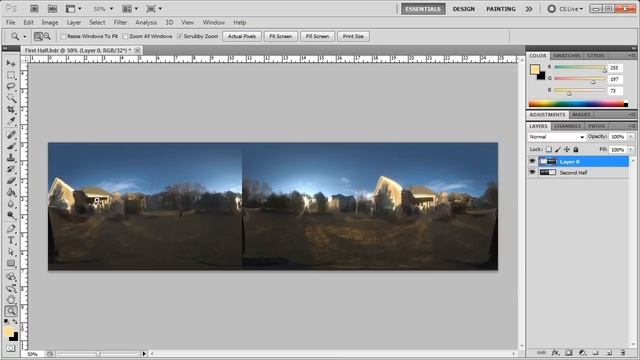Select the Zoom tool in toolbox
Image resolution: width=640 pixels, height=360 pixels.
(x=11, y=311)
